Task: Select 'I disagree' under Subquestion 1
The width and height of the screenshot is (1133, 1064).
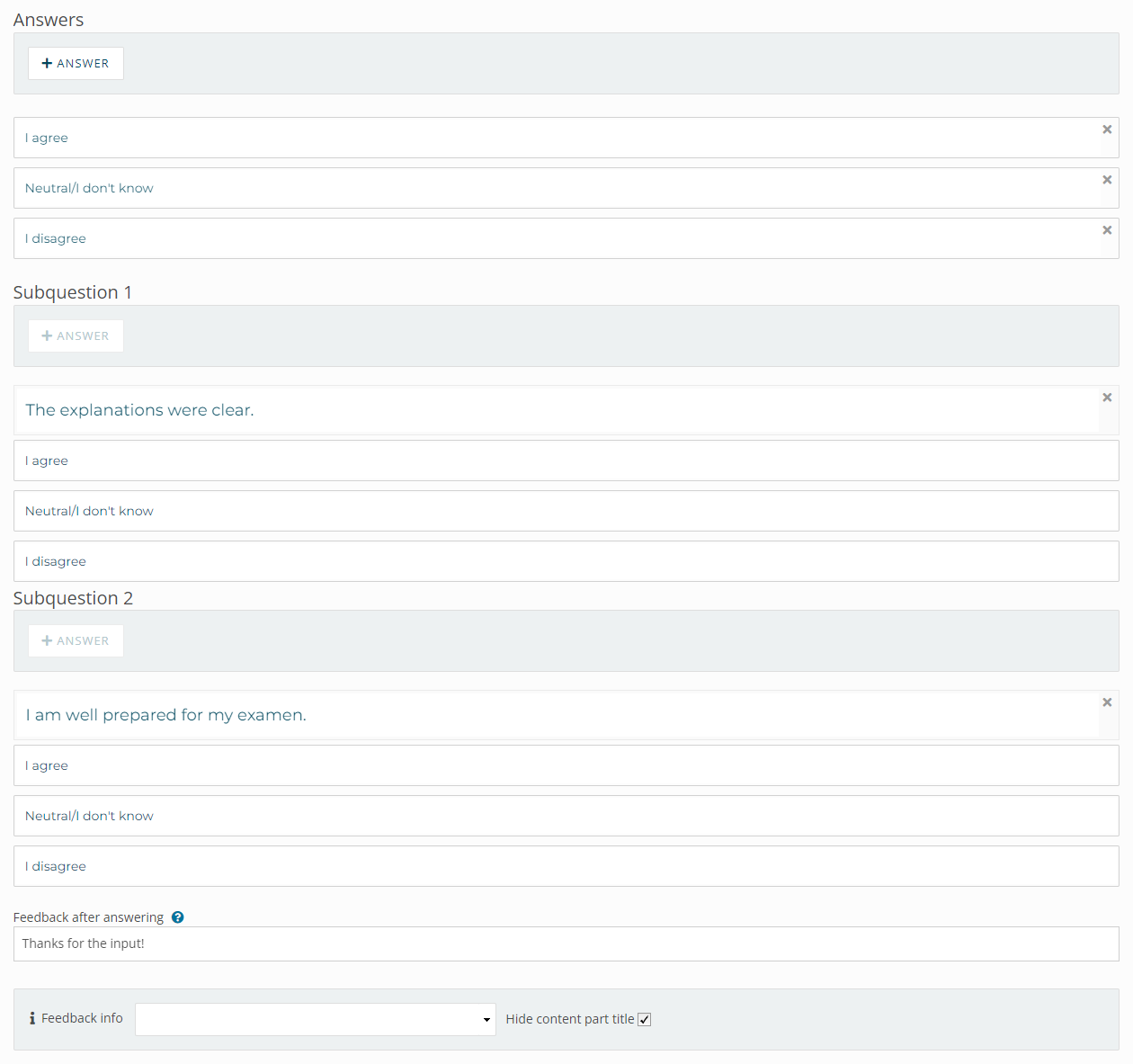Action: [x=566, y=561]
